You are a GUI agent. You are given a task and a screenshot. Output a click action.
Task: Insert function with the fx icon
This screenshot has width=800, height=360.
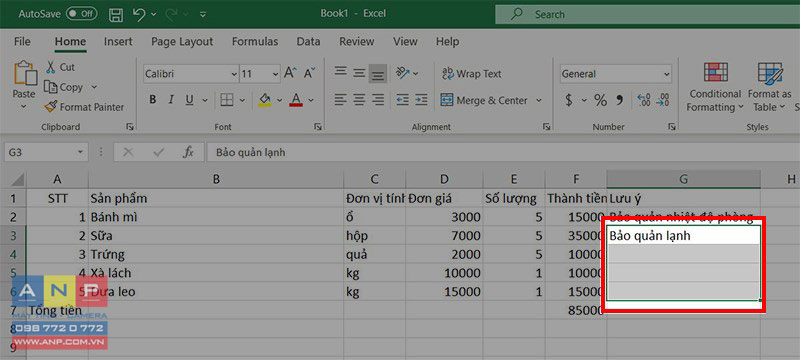(189, 152)
